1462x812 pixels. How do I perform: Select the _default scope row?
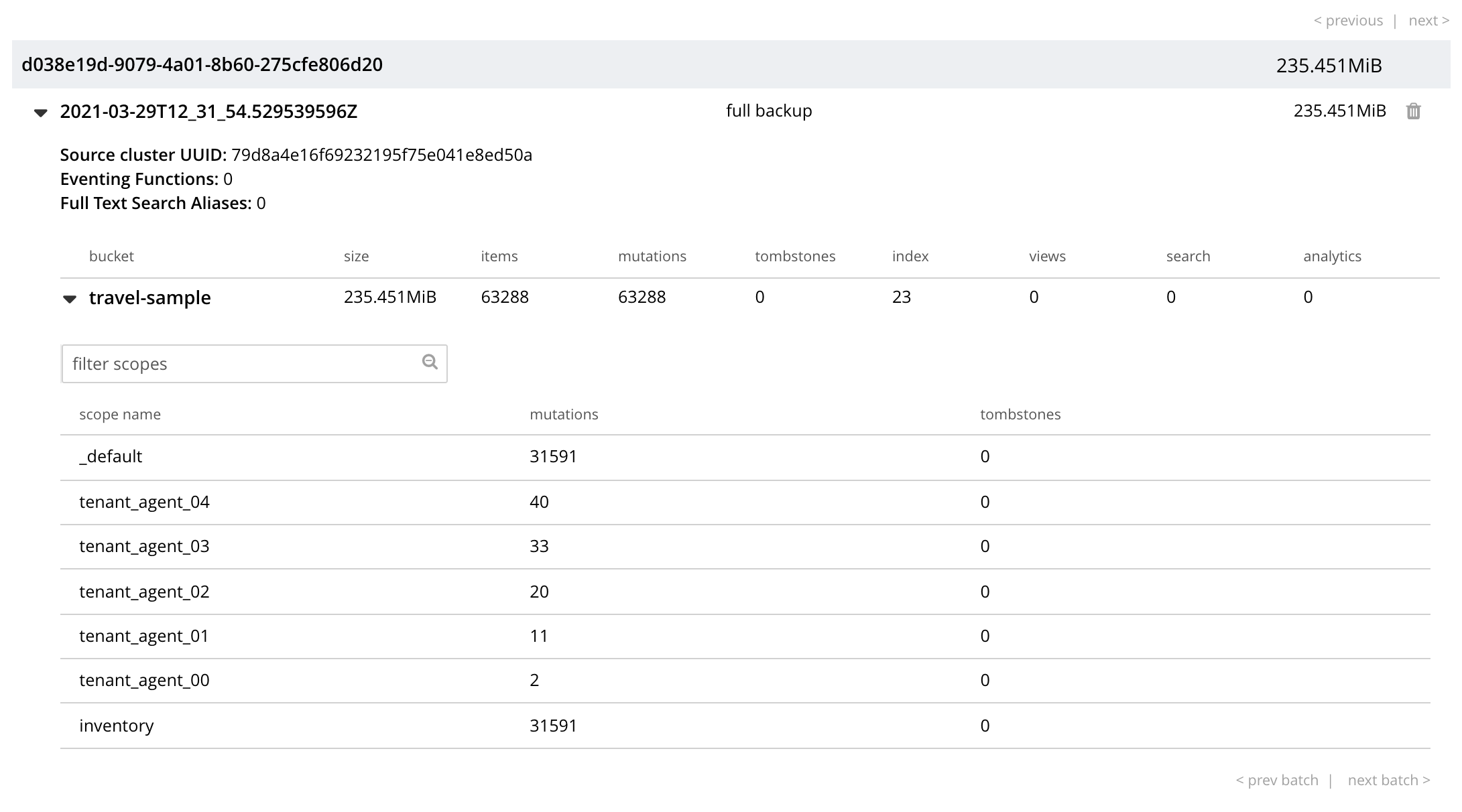111,457
